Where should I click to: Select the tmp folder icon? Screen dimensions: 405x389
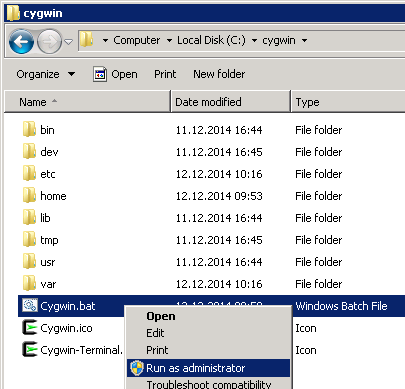(x=29, y=239)
